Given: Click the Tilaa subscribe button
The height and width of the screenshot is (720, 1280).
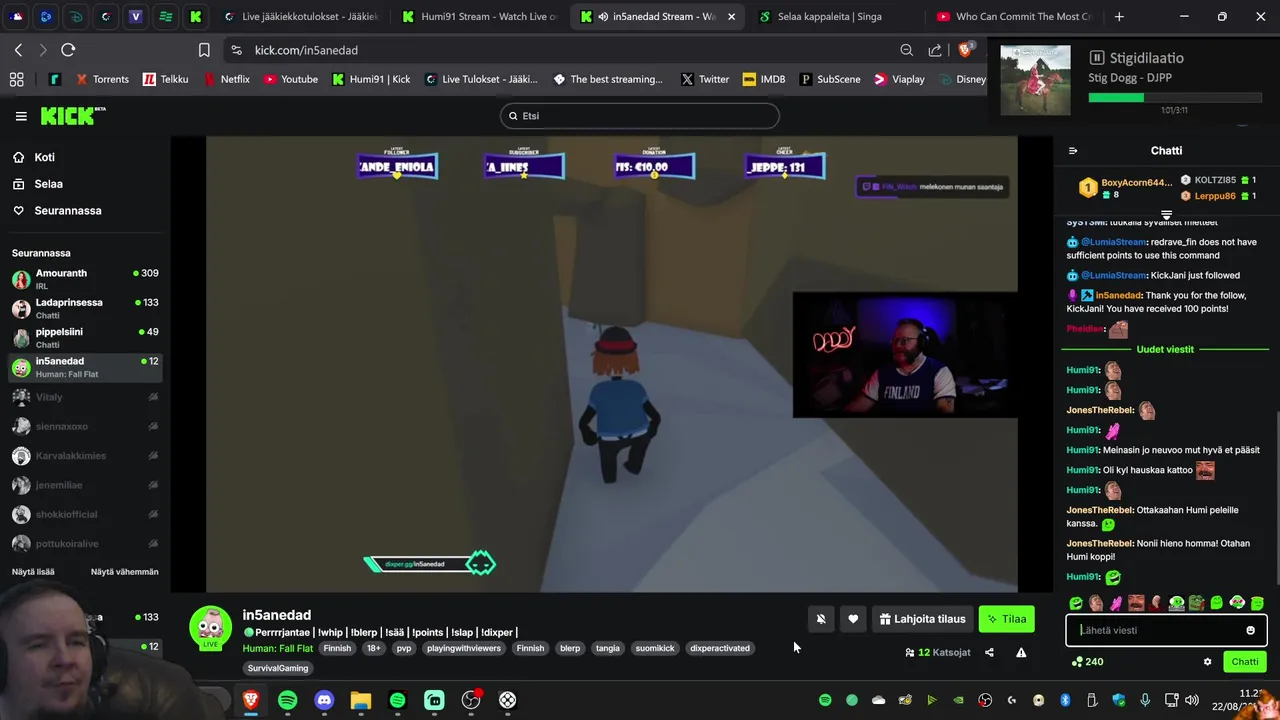Looking at the screenshot, I should (1007, 619).
